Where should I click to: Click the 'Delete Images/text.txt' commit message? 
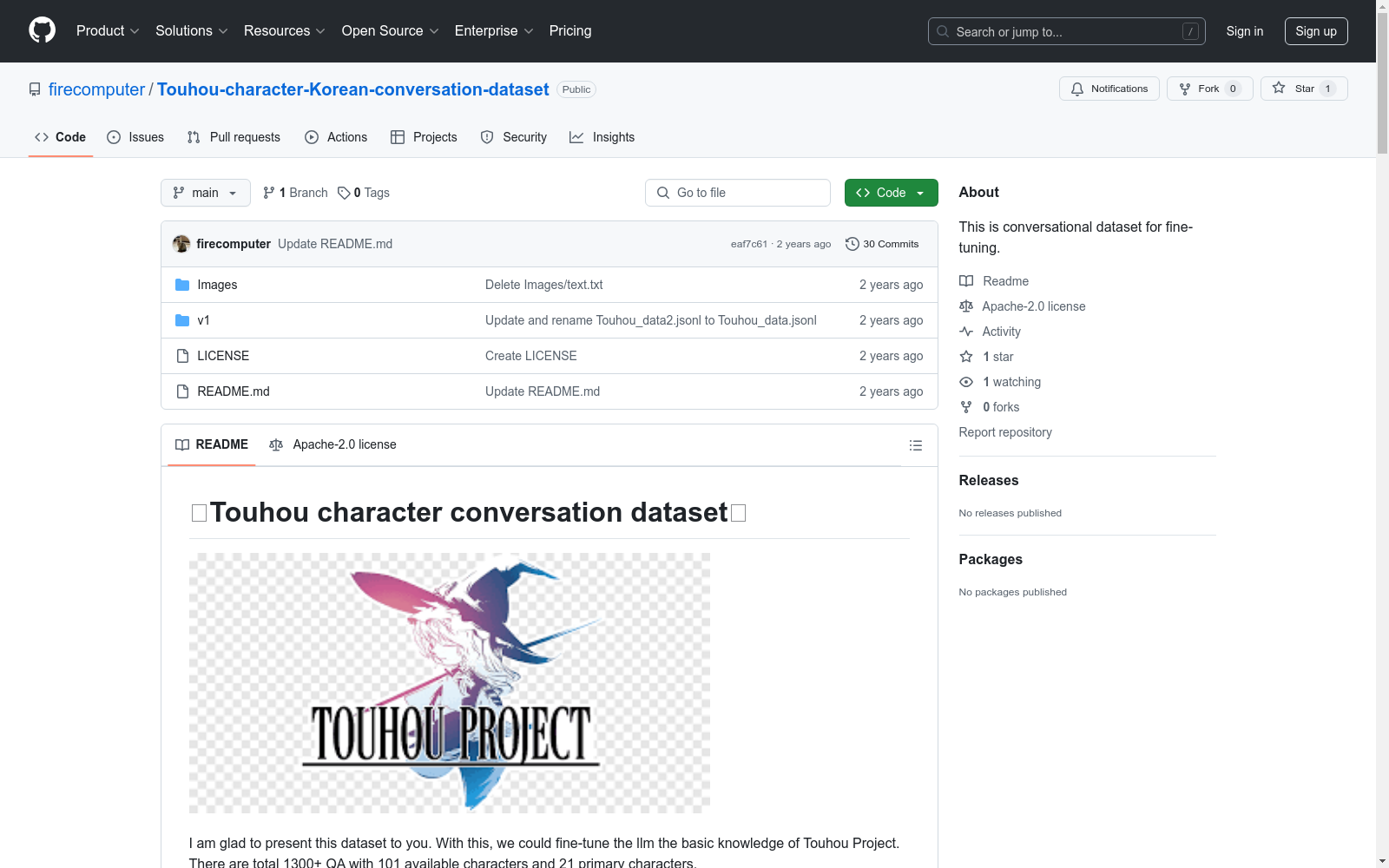[543, 285]
